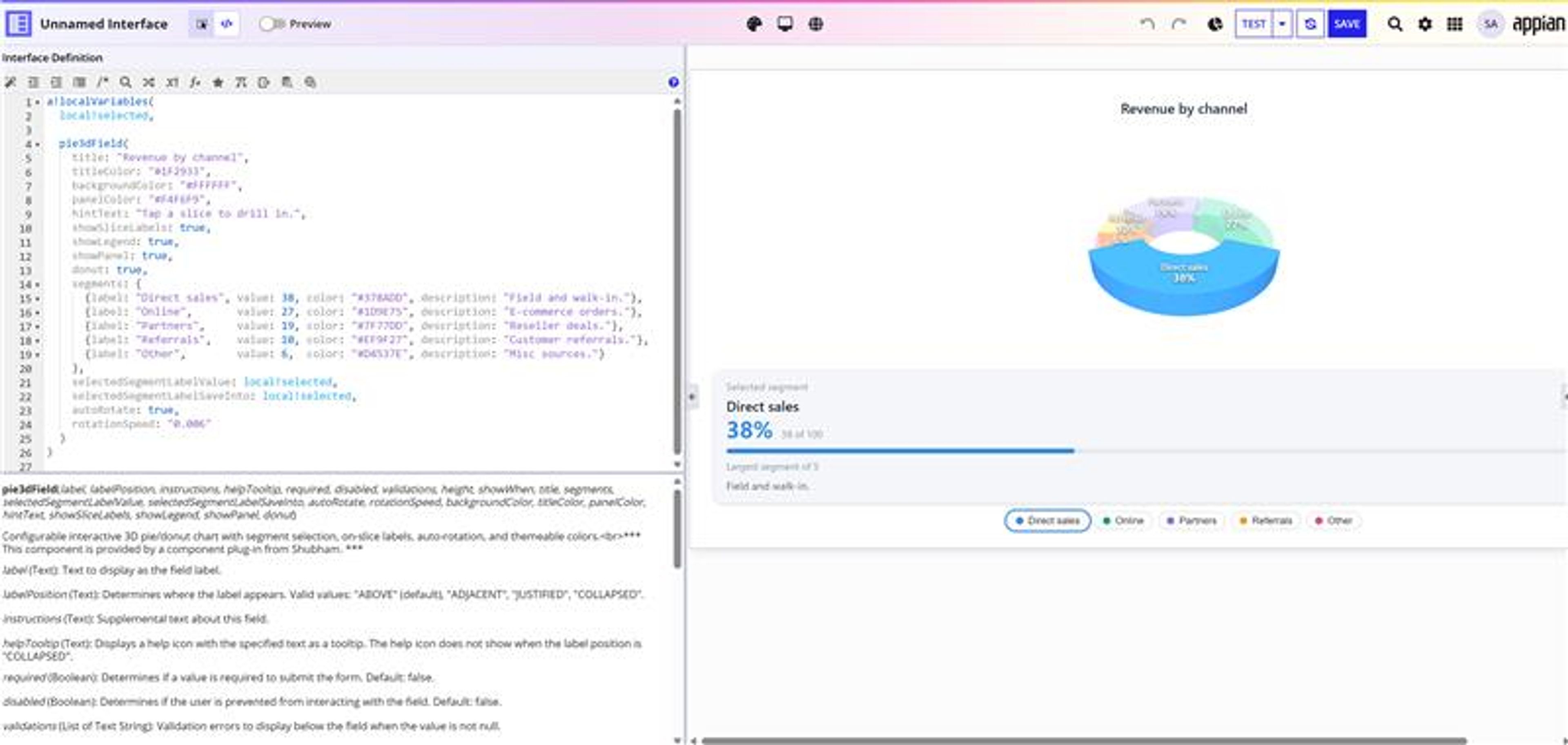The image size is (1568, 745).
Task: Open the SA user avatar menu
Action: (1490, 24)
